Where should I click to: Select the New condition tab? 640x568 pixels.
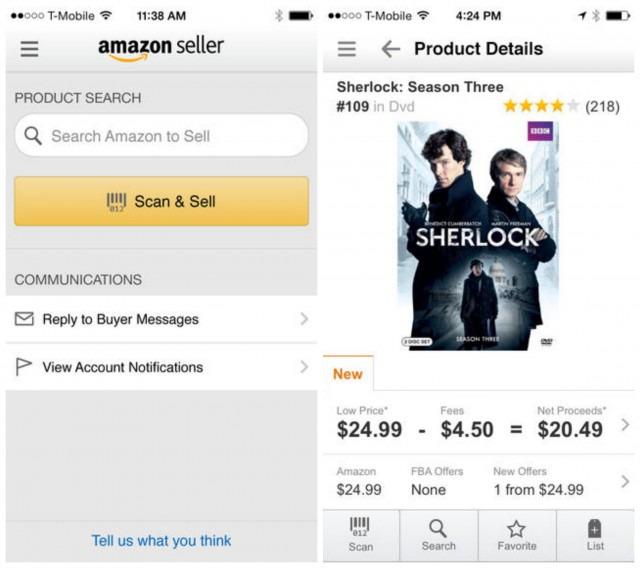pos(348,374)
